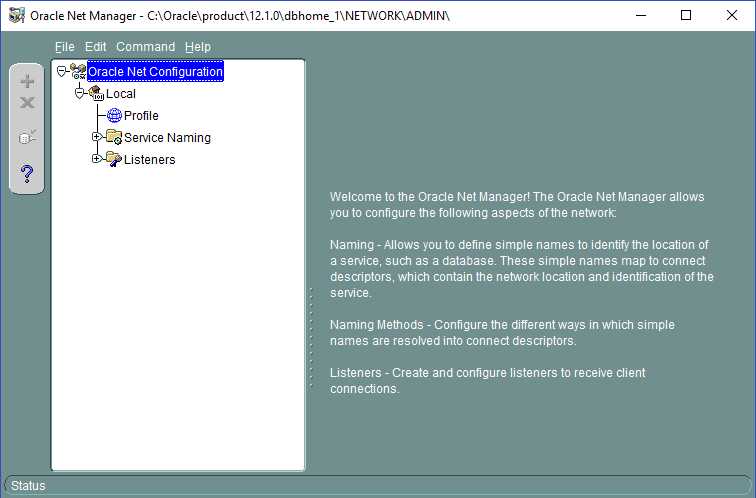The height and width of the screenshot is (498, 756).
Task: Collapse the Local tree node
Action: [80, 93]
